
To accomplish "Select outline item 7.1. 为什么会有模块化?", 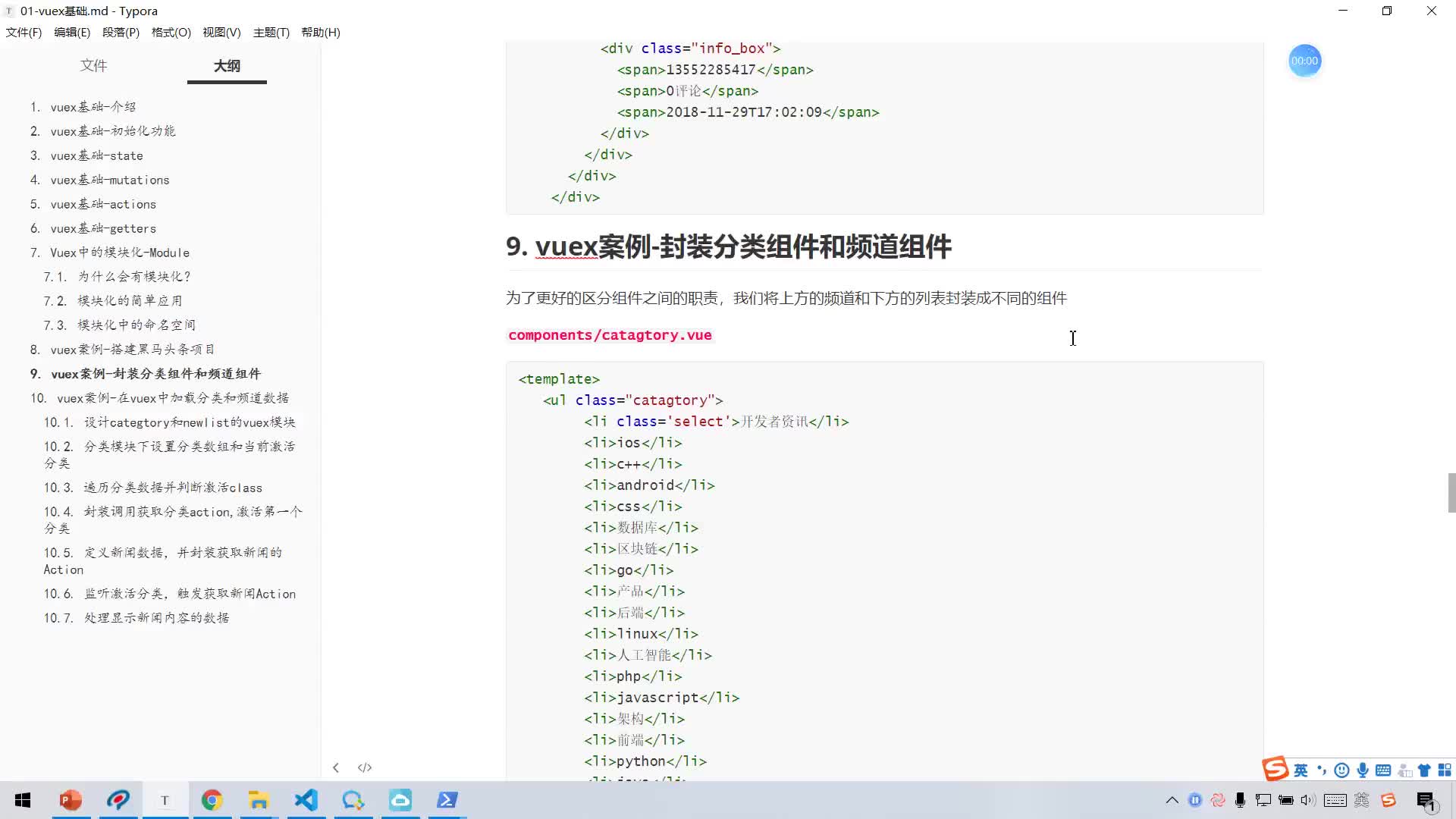I will coord(117,277).
